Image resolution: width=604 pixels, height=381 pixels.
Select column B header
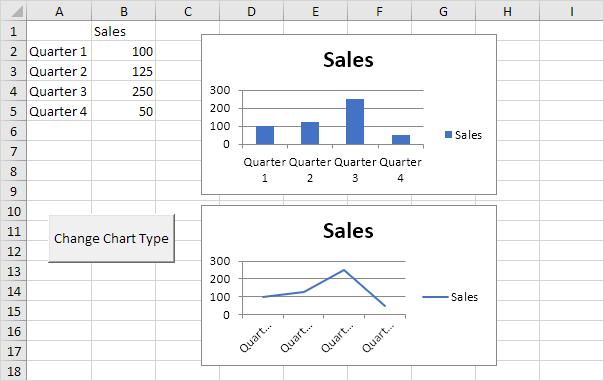click(124, 11)
